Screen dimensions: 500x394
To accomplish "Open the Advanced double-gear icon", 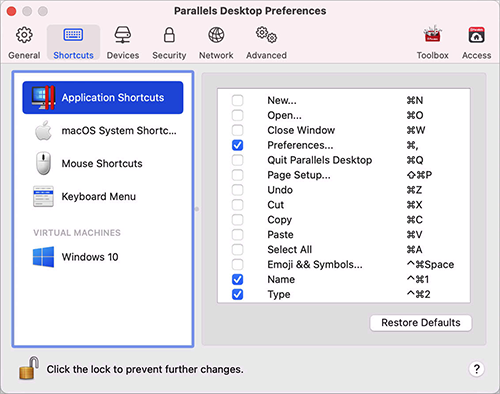I will tap(266, 35).
